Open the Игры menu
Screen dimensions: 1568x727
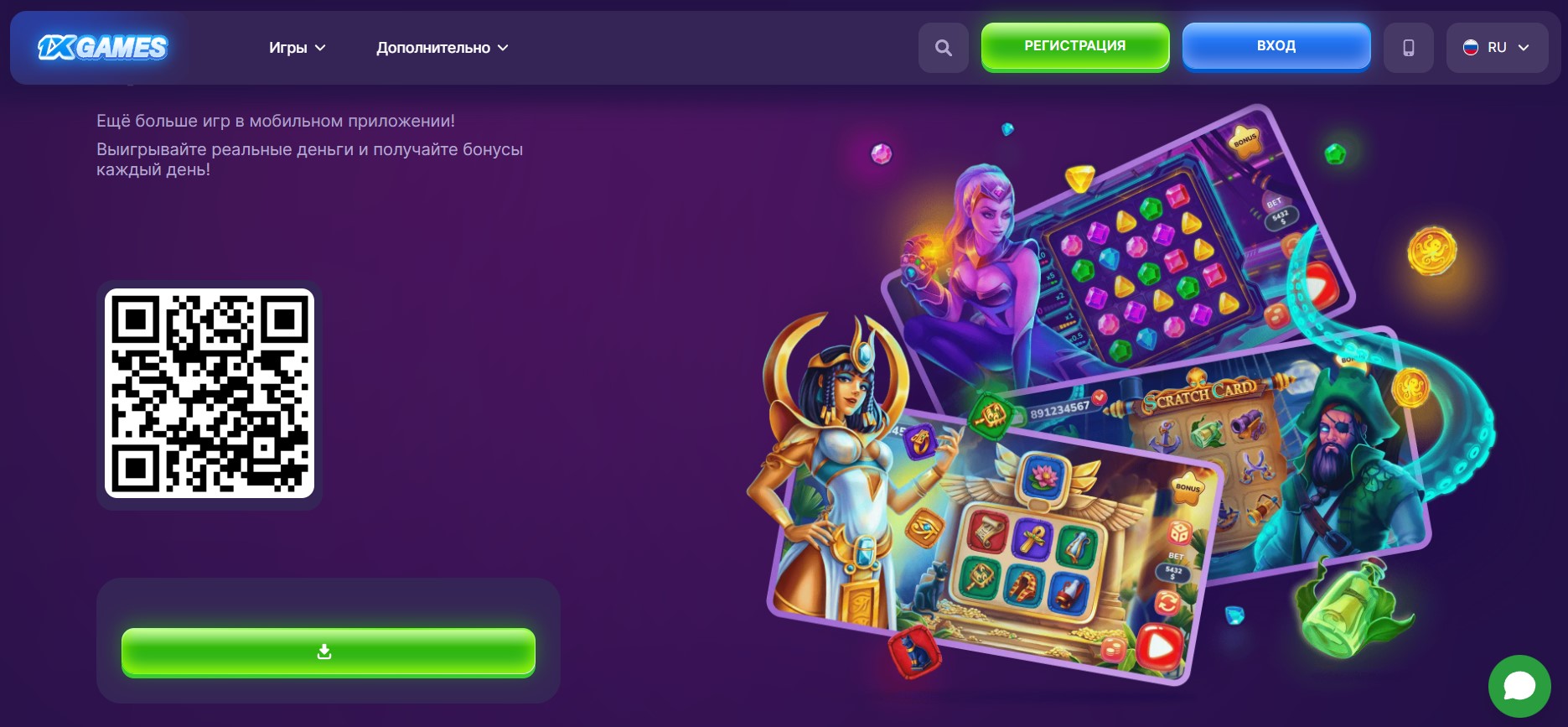click(x=297, y=48)
